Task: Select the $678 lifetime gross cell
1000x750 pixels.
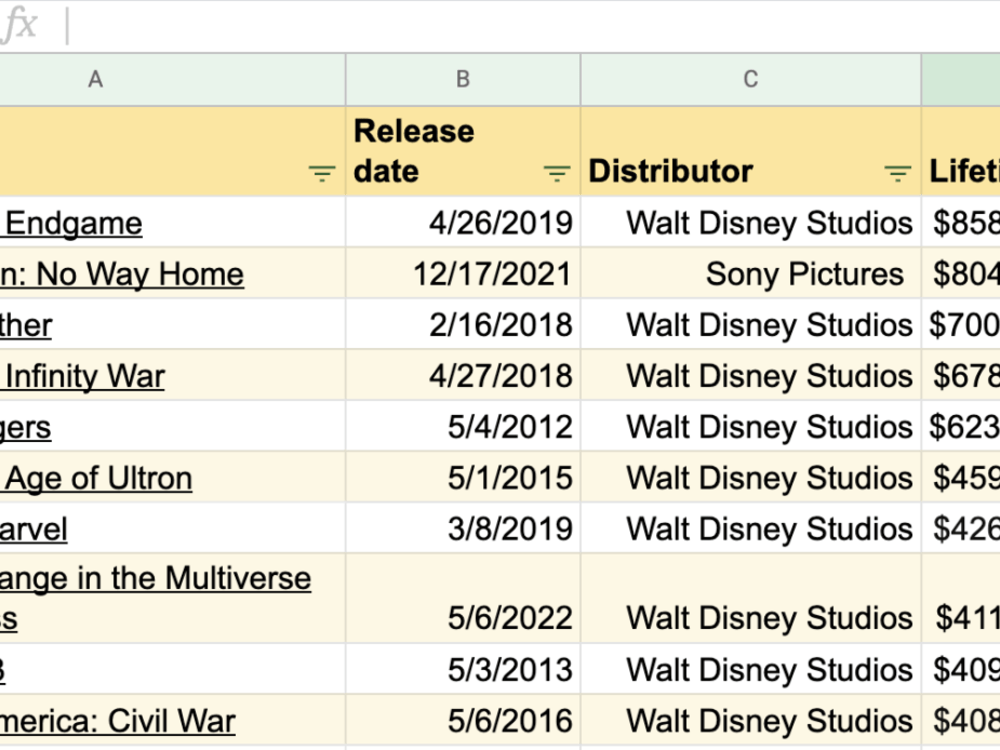Action: (961, 375)
